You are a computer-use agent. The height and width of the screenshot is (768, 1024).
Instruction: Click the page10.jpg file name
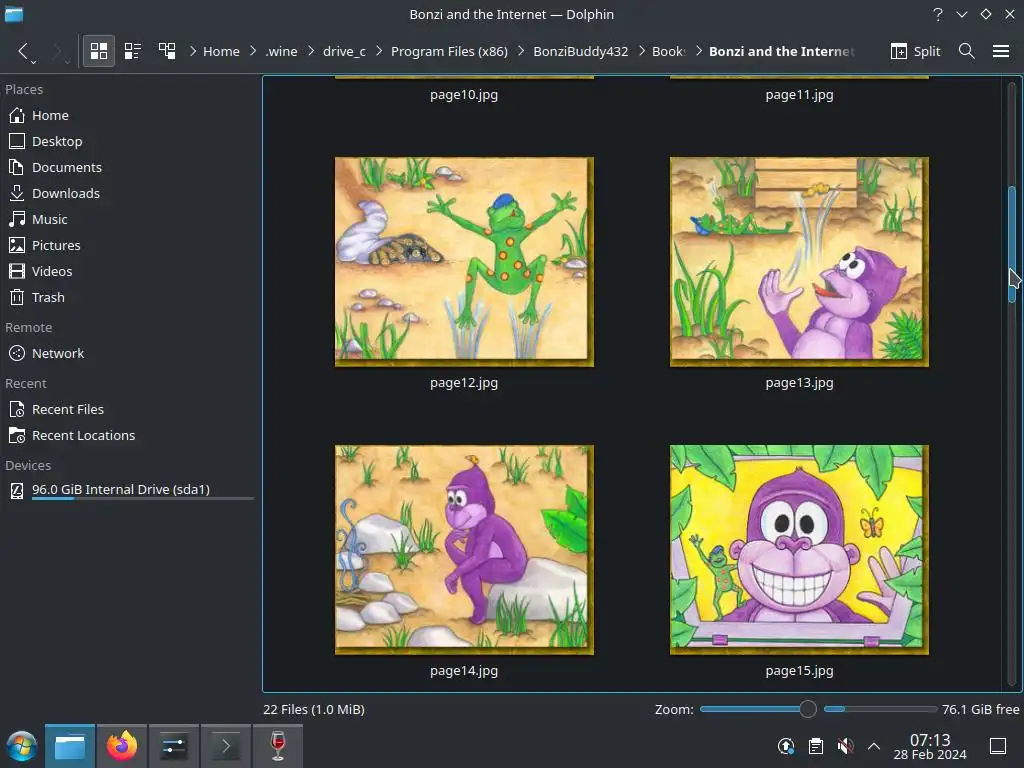(x=464, y=95)
